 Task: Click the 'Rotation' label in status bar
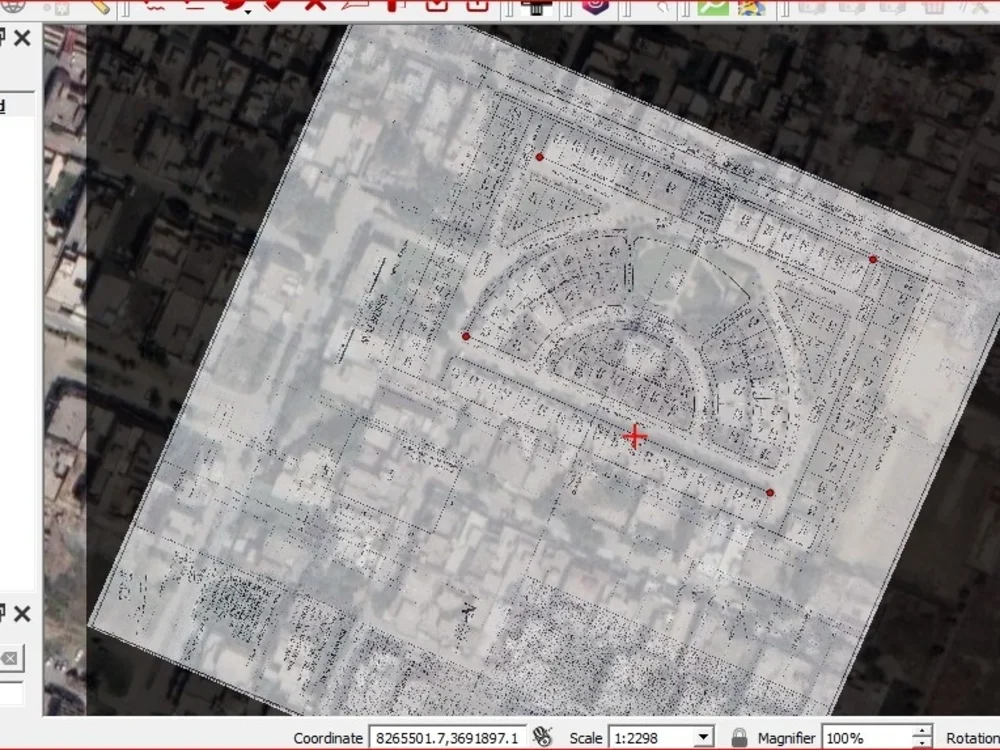(973, 738)
